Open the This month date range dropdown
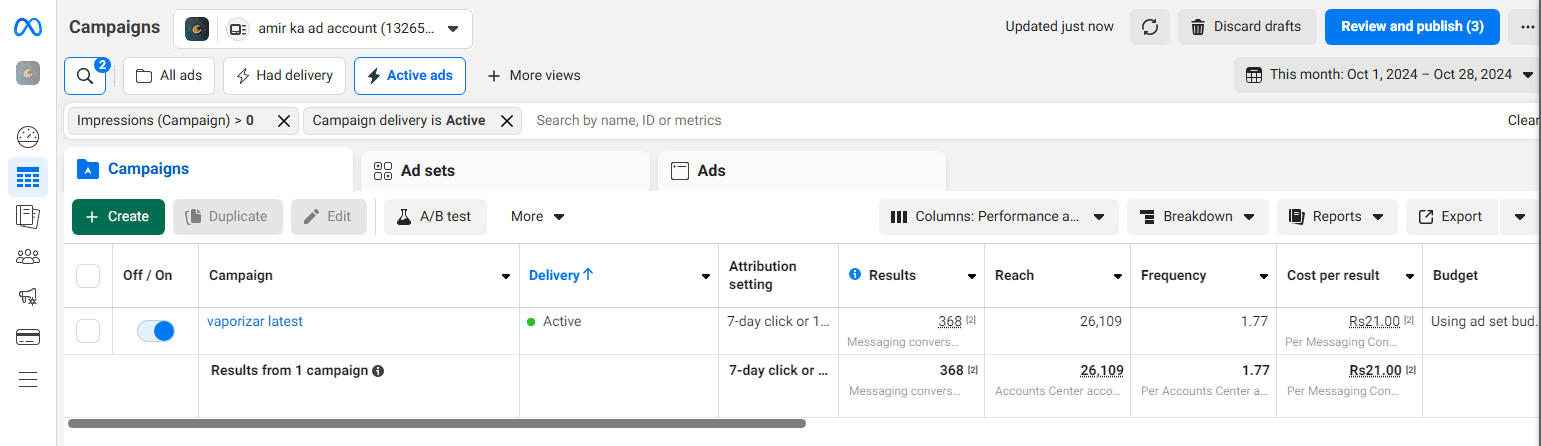 1386,75
